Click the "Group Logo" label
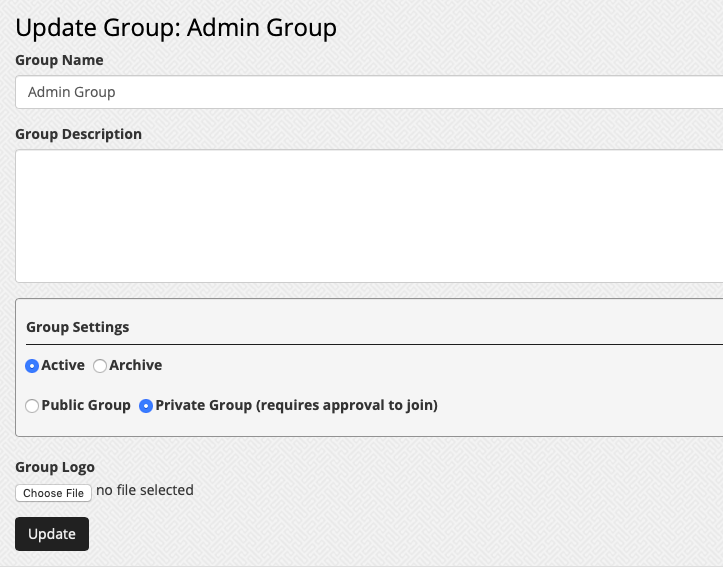723x570 pixels. (x=55, y=467)
